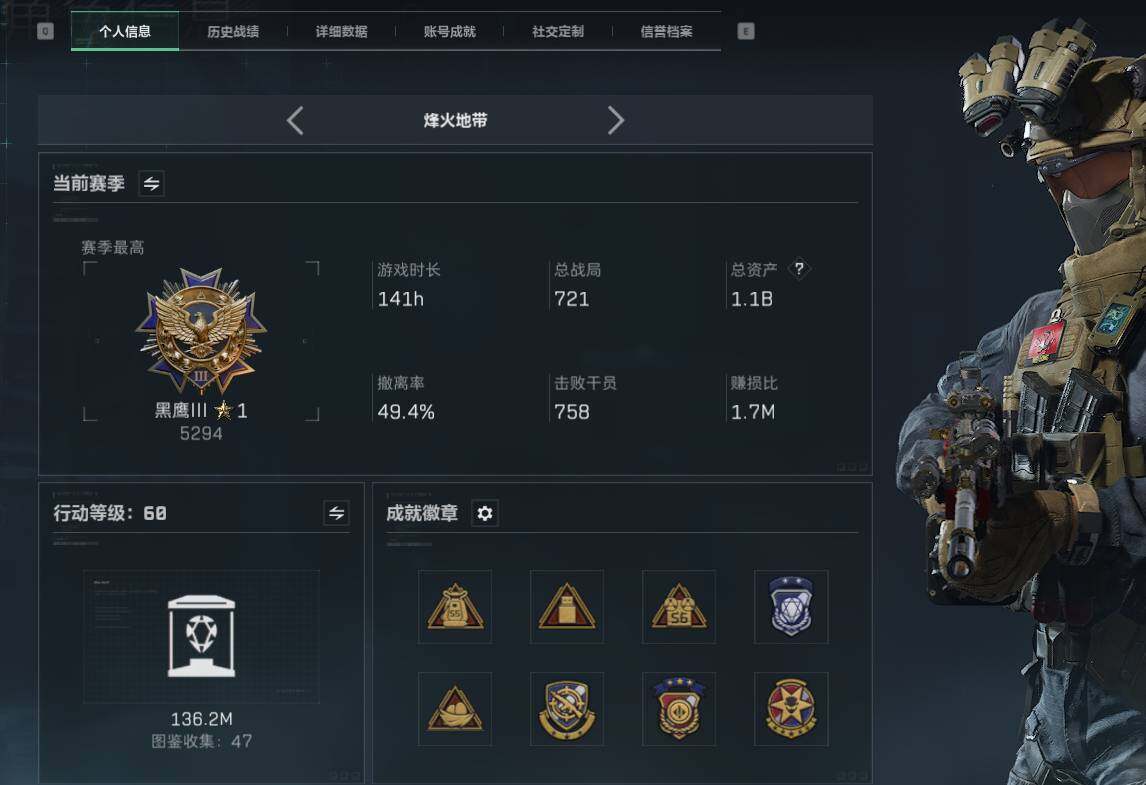The image size is (1146, 785).
Task: Click the E key hint icon
Action: (745, 31)
